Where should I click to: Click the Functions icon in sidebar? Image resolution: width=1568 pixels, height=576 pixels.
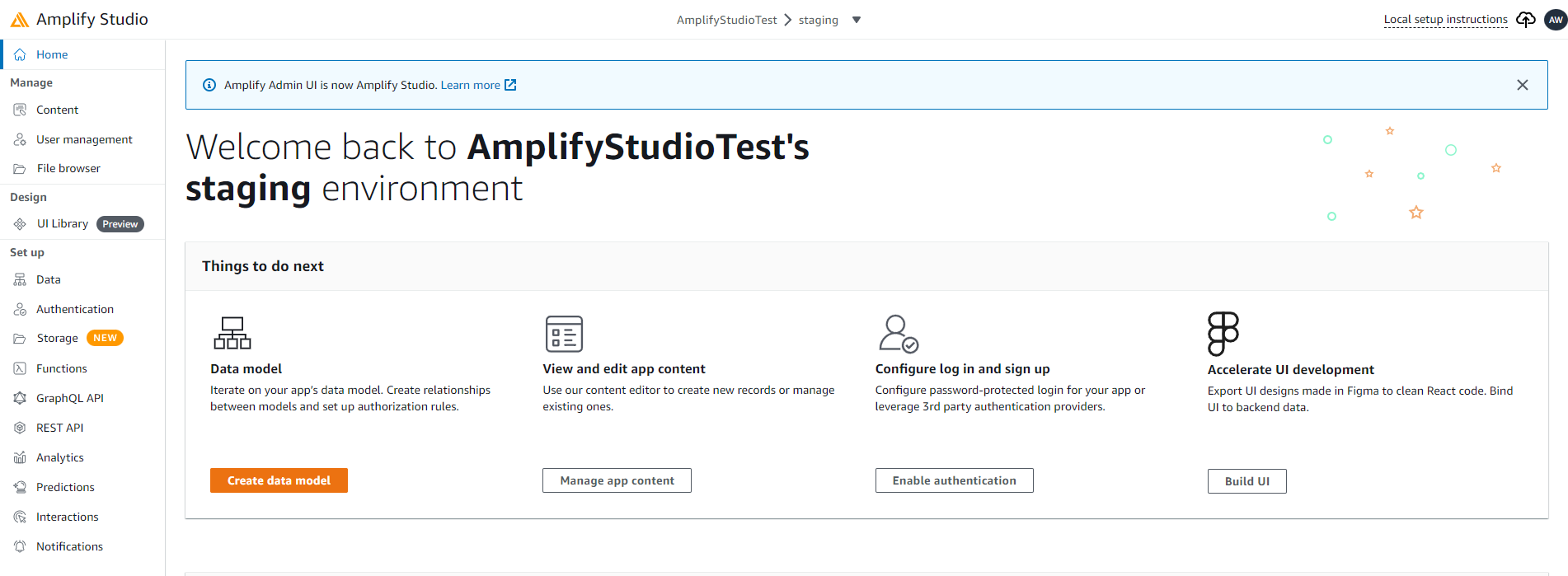[20, 368]
